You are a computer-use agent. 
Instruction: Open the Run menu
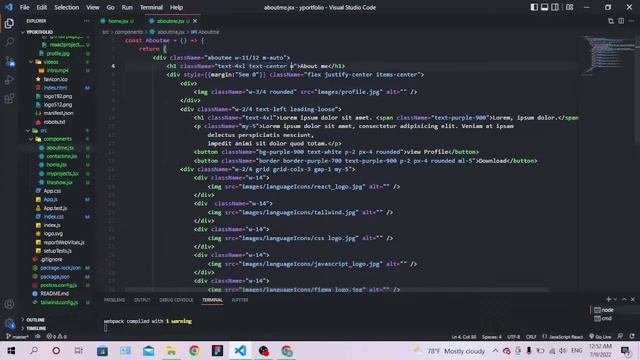[127, 7]
